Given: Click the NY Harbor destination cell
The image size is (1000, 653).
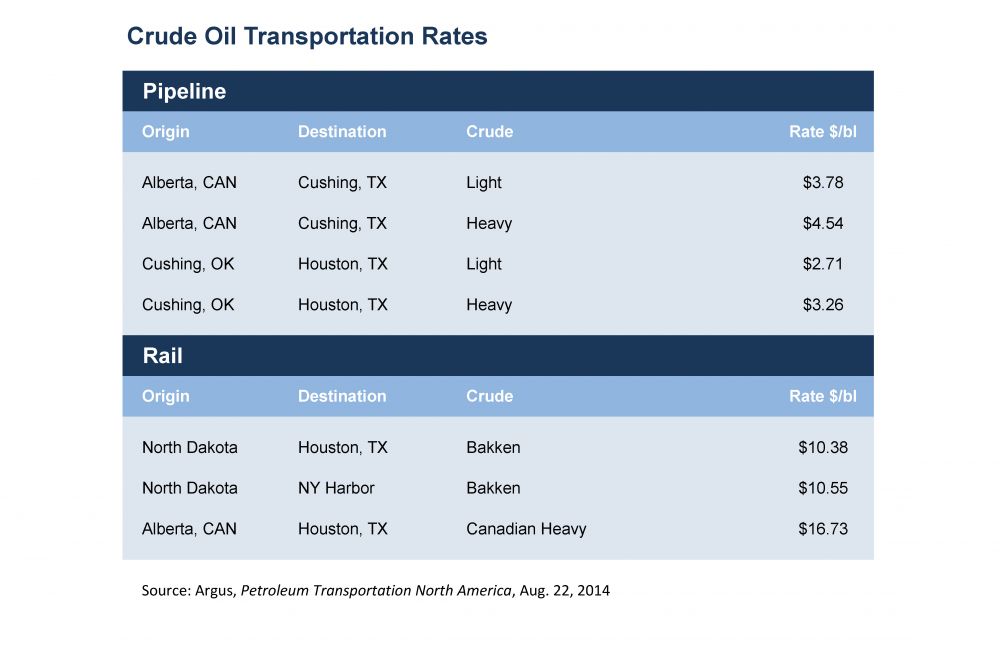Looking at the screenshot, I should coord(336,488).
